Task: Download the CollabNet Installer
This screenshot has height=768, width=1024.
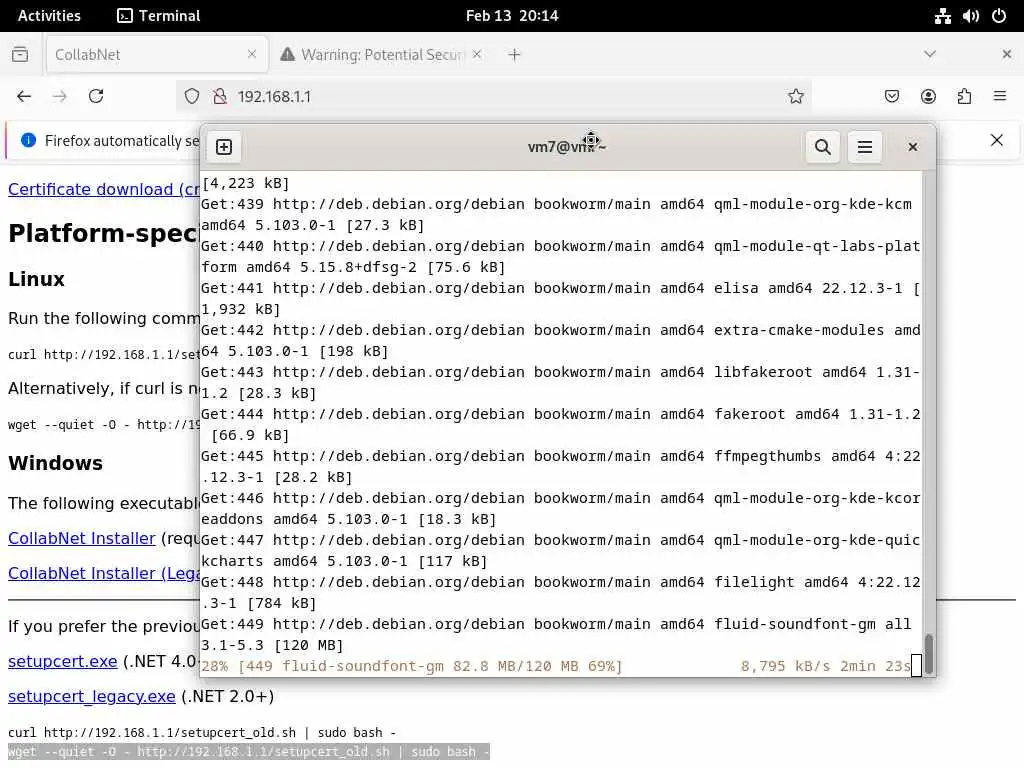Action: (x=82, y=539)
